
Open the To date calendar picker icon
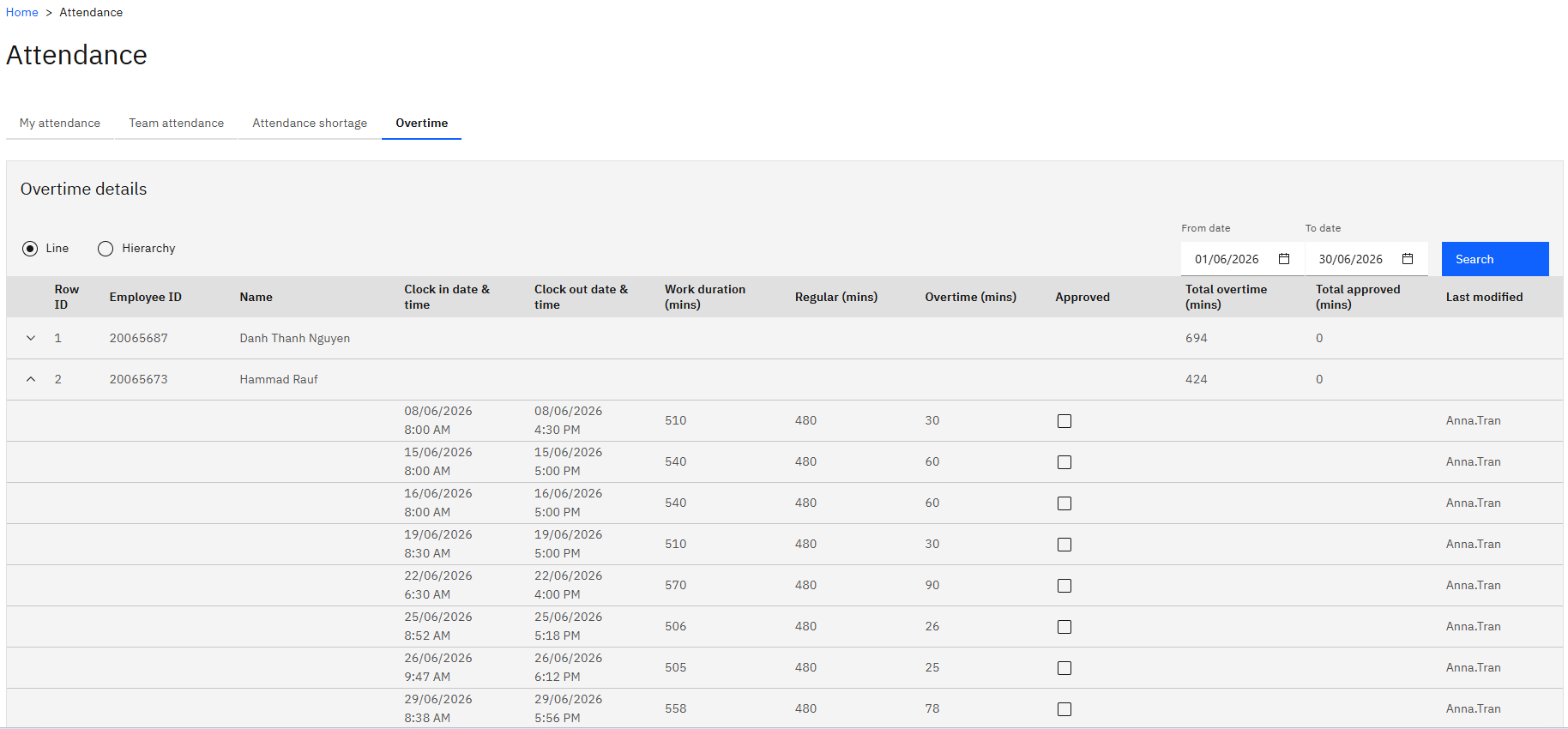click(x=1408, y=259)
